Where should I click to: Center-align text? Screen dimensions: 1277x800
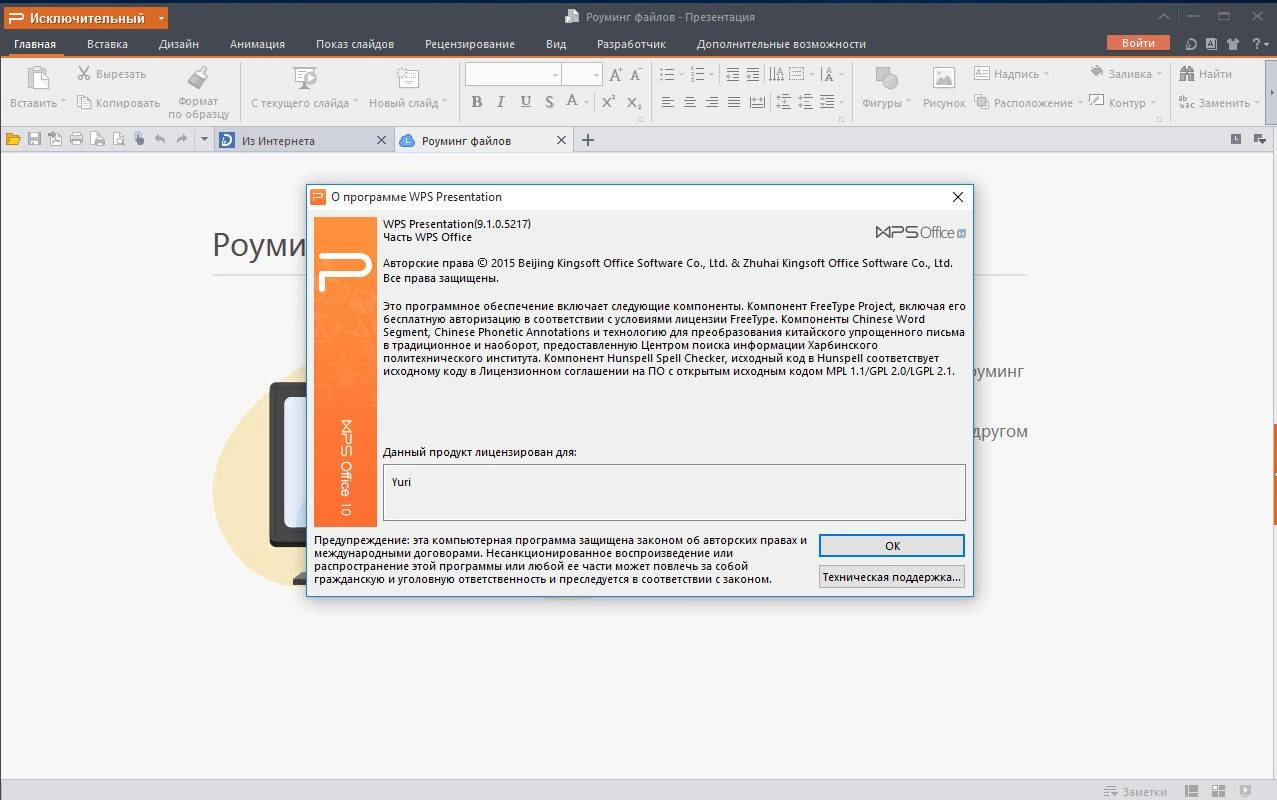690,102
